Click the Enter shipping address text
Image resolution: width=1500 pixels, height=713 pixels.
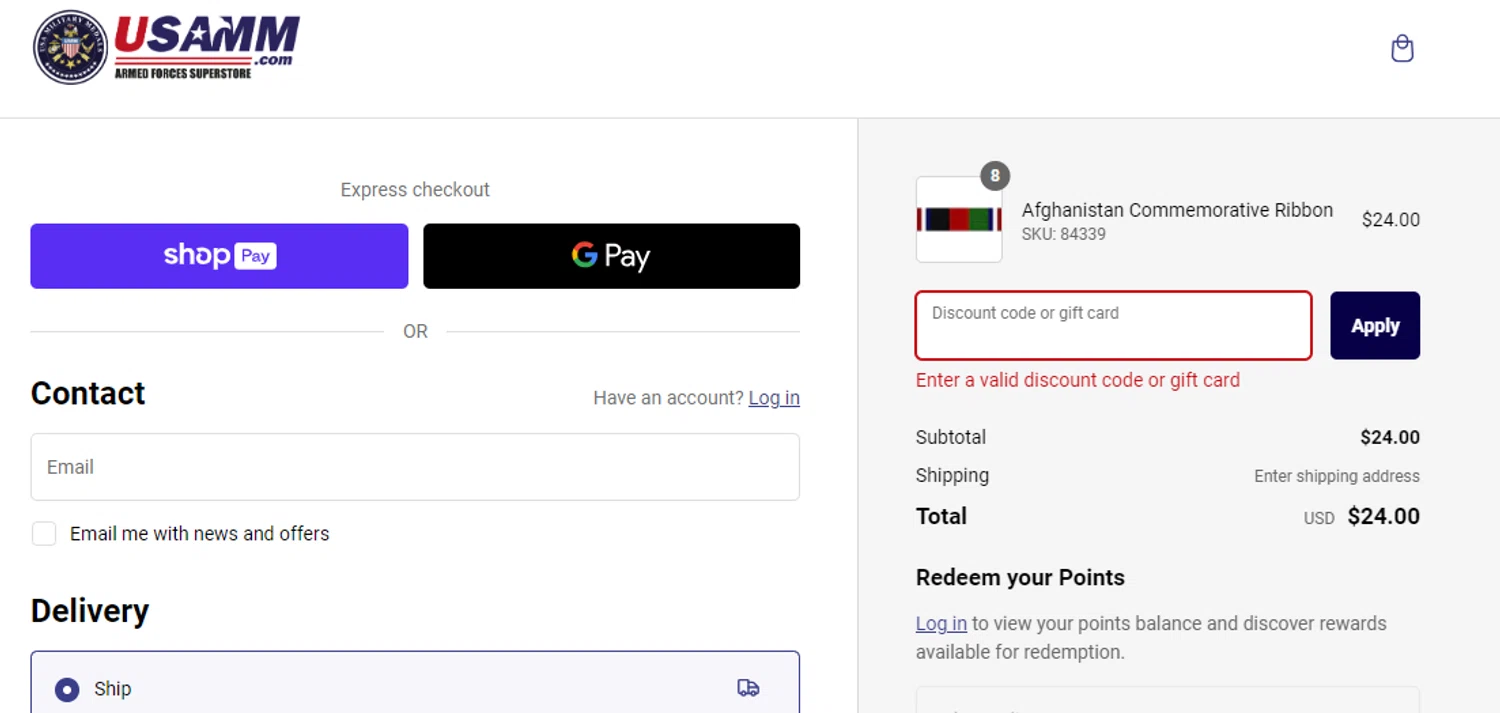1336,476
